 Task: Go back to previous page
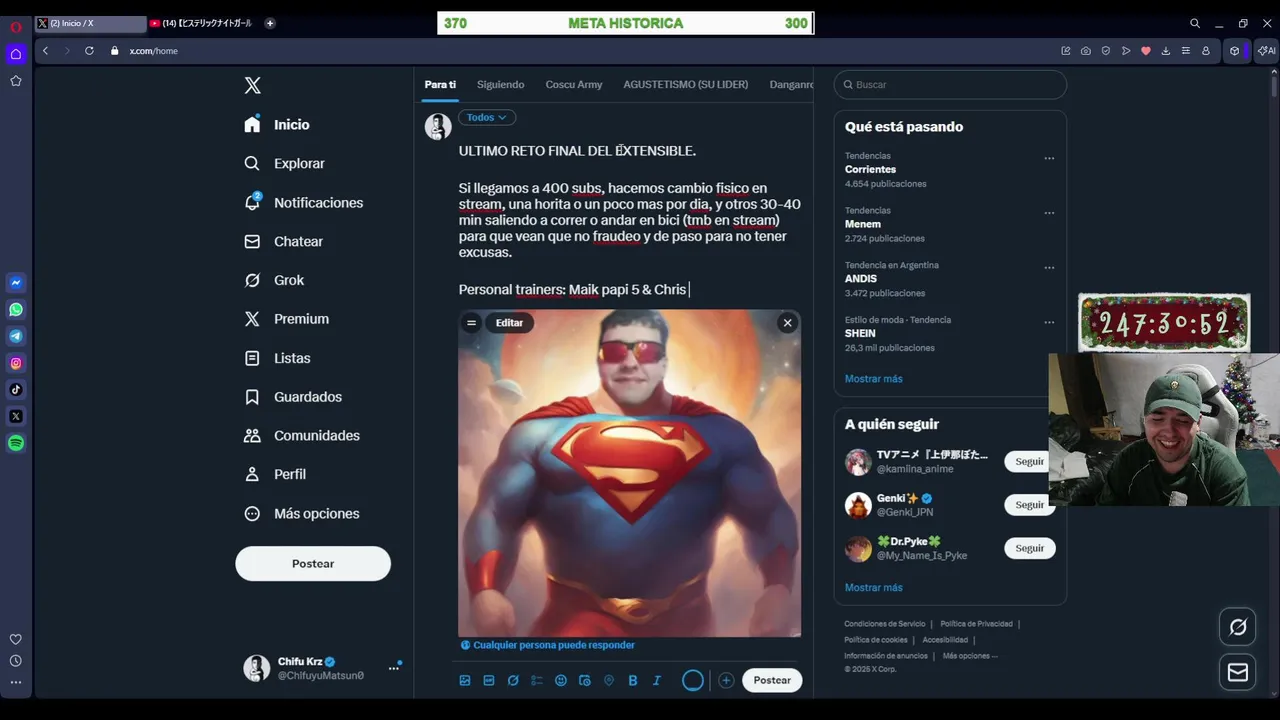[45, 50]
